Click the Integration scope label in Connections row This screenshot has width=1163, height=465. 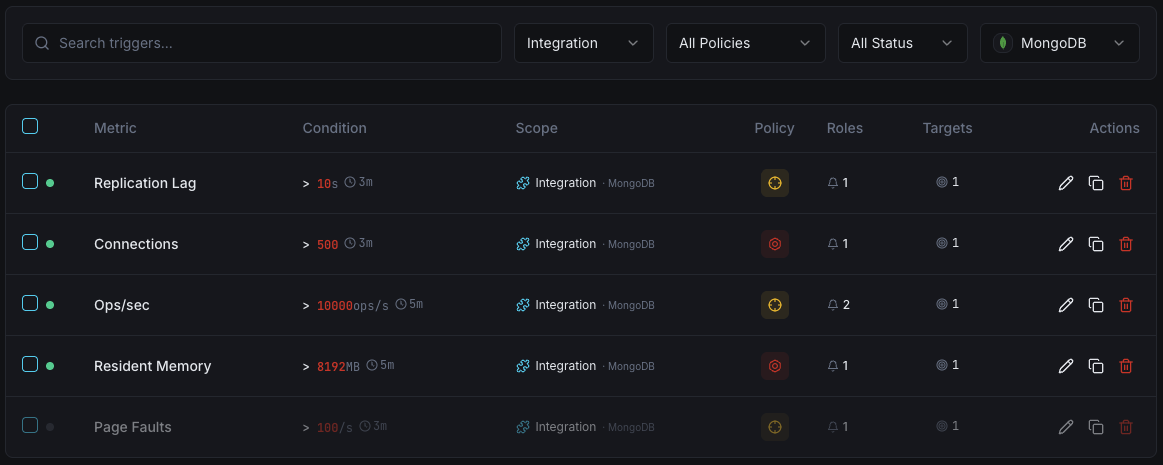click(x=565, y=244)
